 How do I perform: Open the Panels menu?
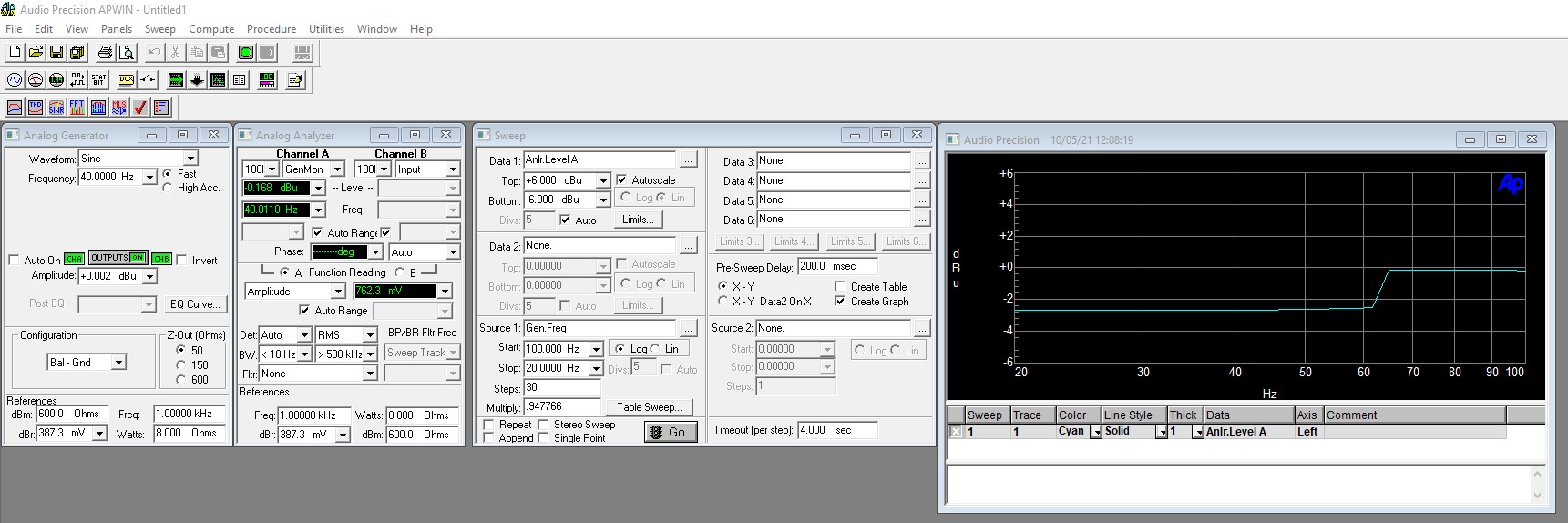click(x=117, y=29)
